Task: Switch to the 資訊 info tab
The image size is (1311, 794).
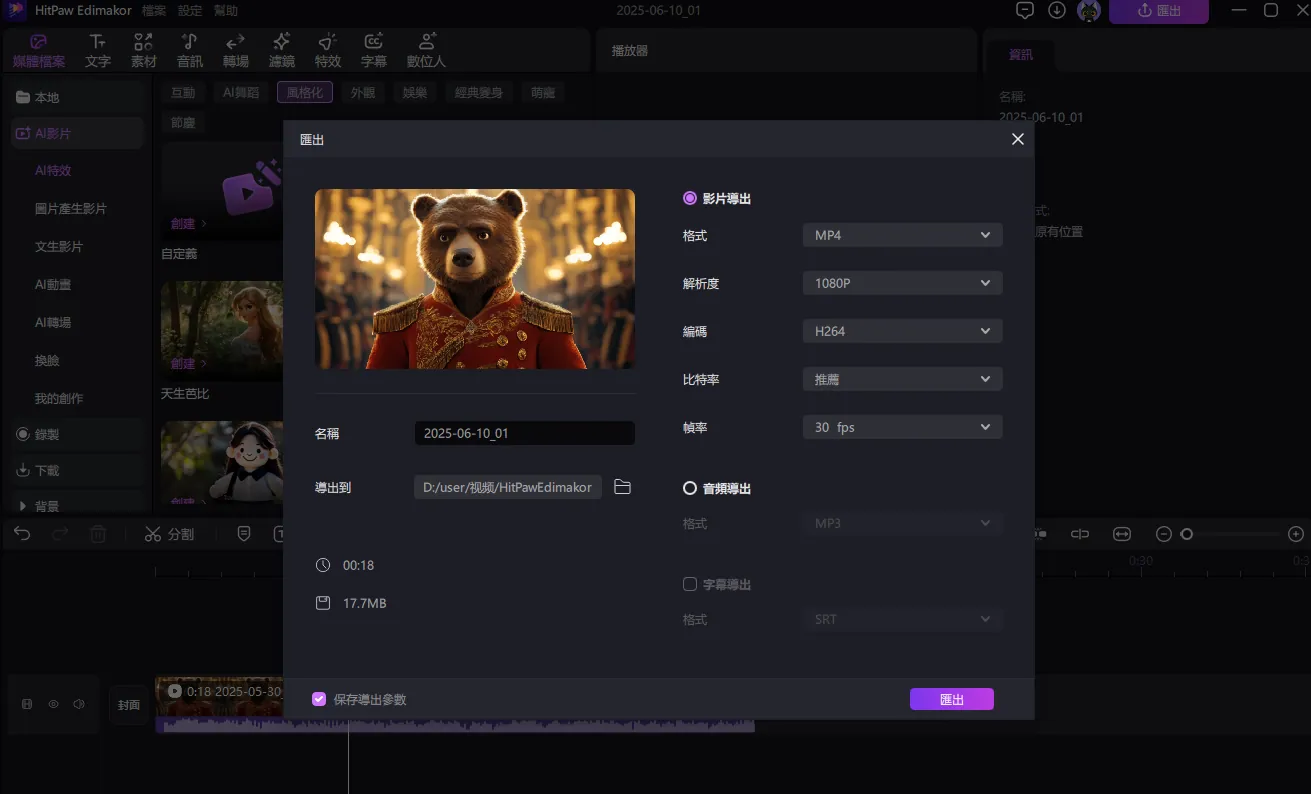Action: tap(1020, 54)
